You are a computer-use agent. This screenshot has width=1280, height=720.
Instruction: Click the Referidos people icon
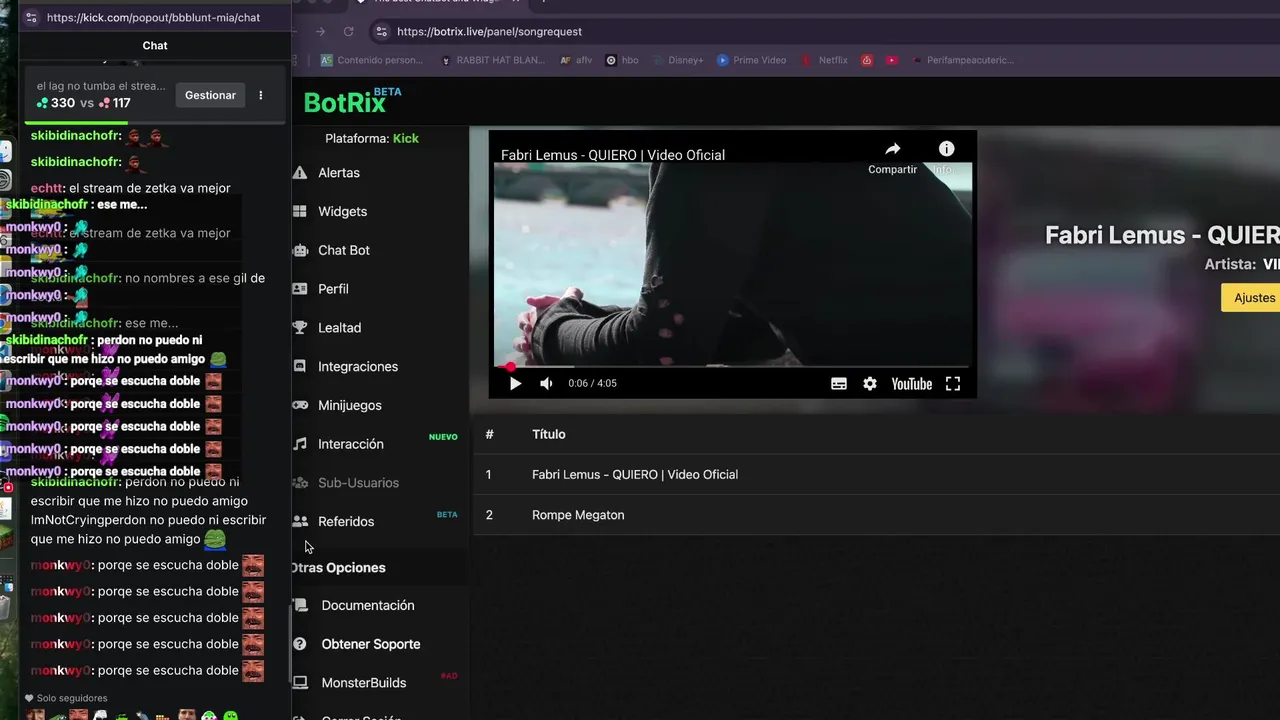point(299,522)
